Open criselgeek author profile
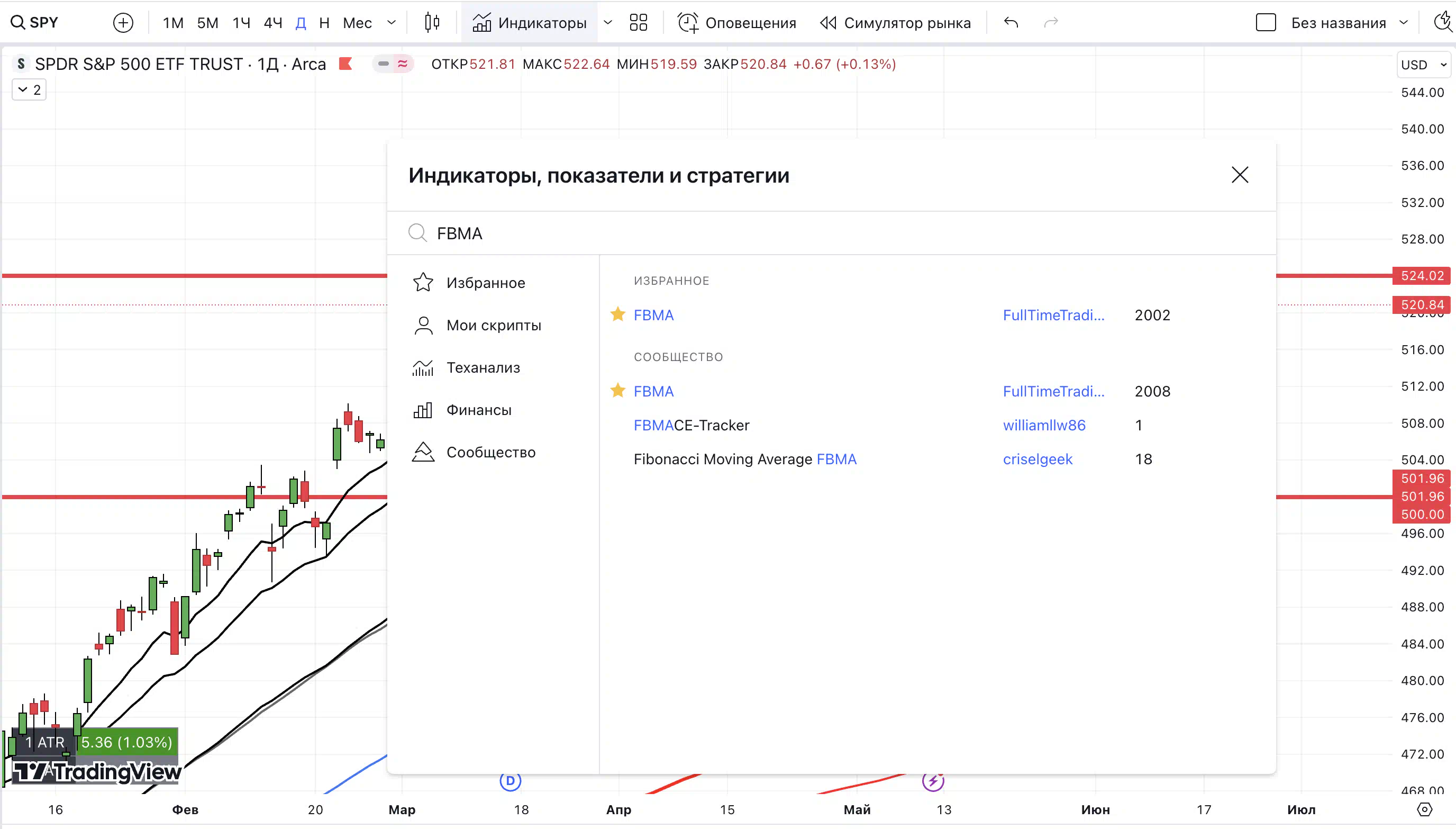Screen dimensions: 1456x829 point(1037,459)
